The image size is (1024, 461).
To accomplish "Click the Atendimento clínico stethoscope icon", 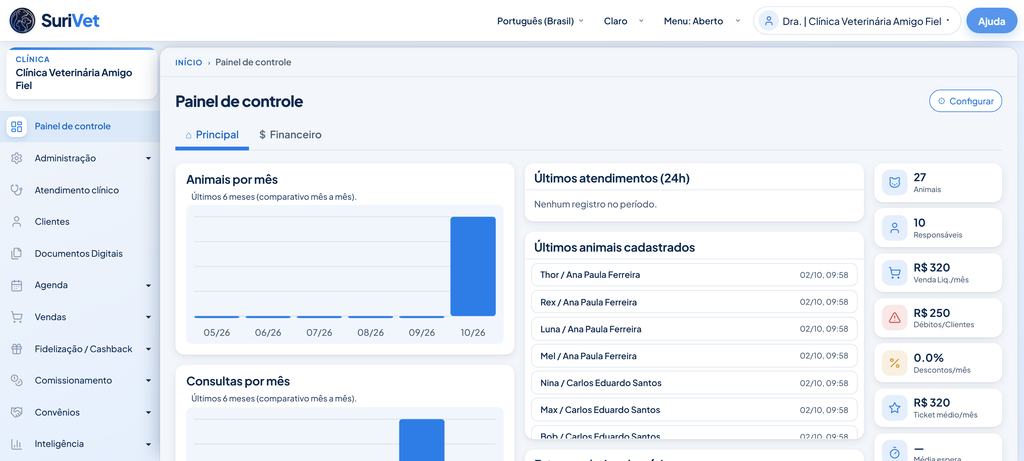I will coord(17,190).
